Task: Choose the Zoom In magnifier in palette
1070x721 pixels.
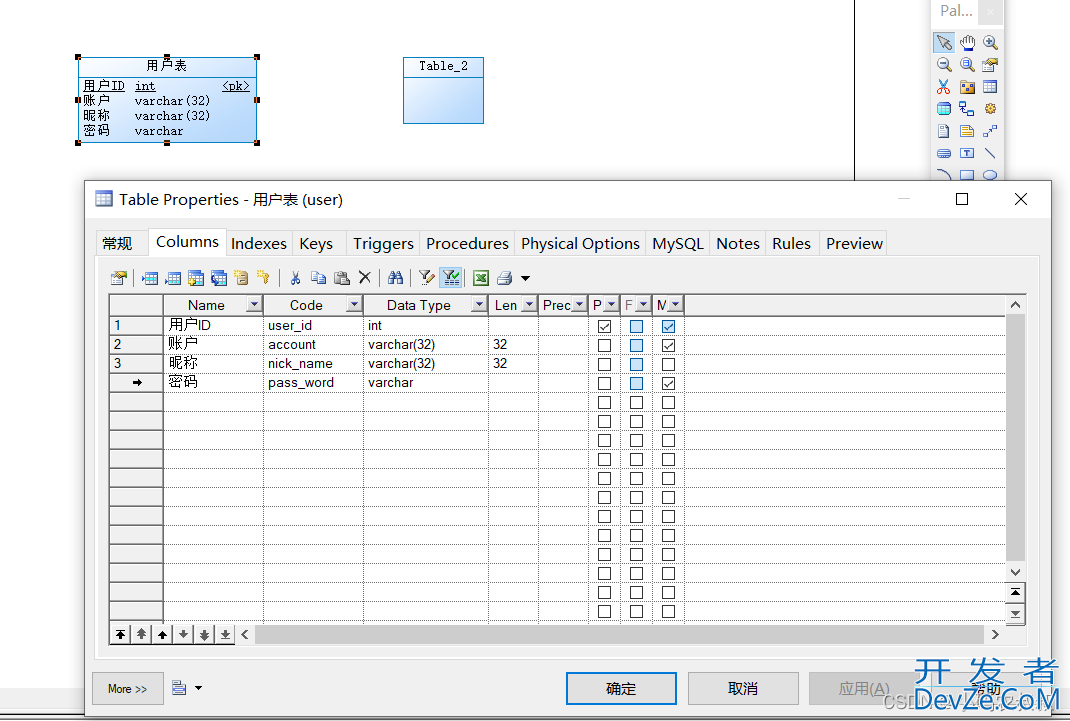Action: click(x=990, y=42)
